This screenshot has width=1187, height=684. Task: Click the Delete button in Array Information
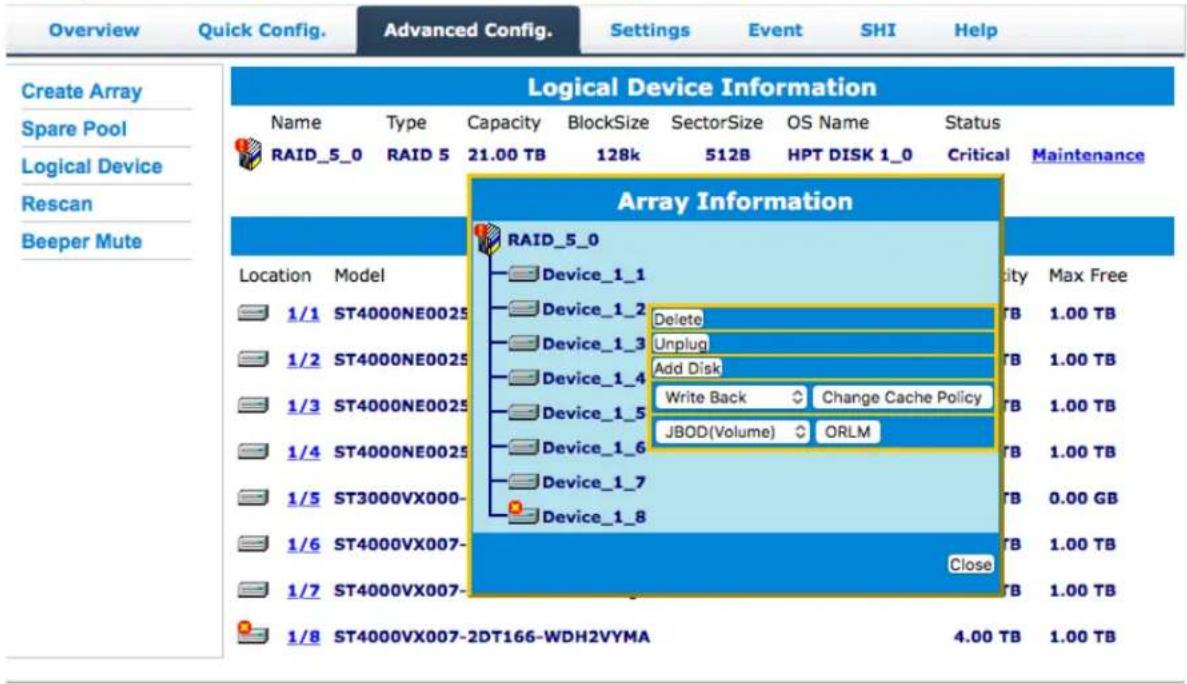[678, 319]
